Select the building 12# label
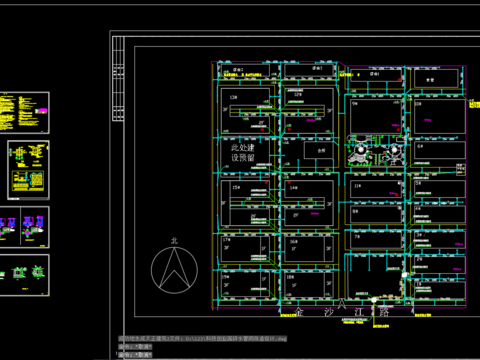Image resolution: width=480 pixels, height=360 pixels. (298, 95)
